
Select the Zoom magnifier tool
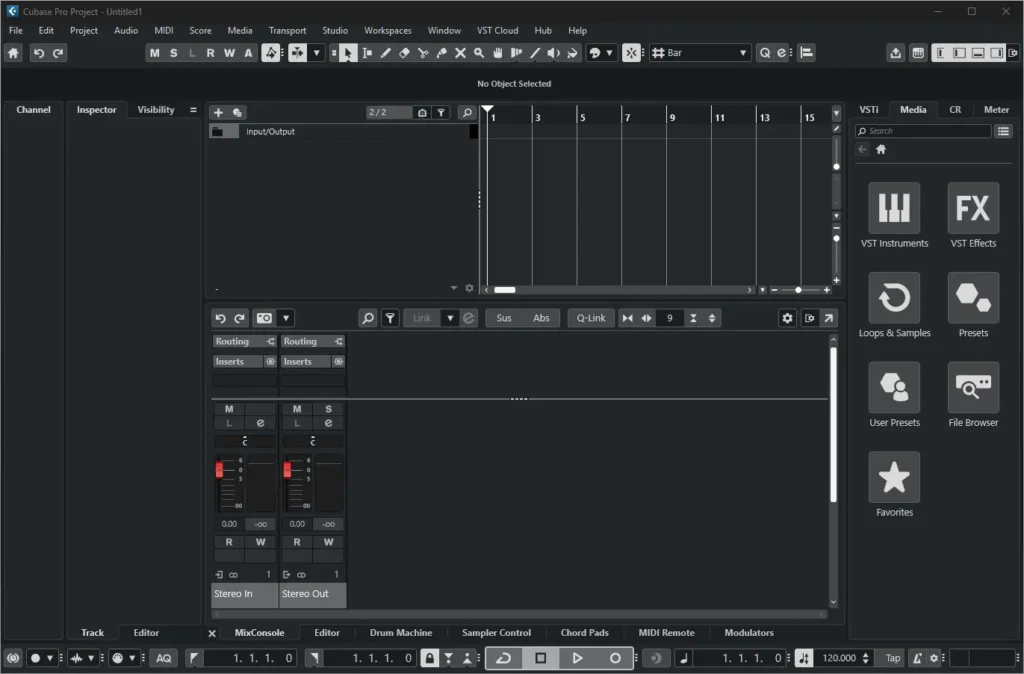click(478, 52)
